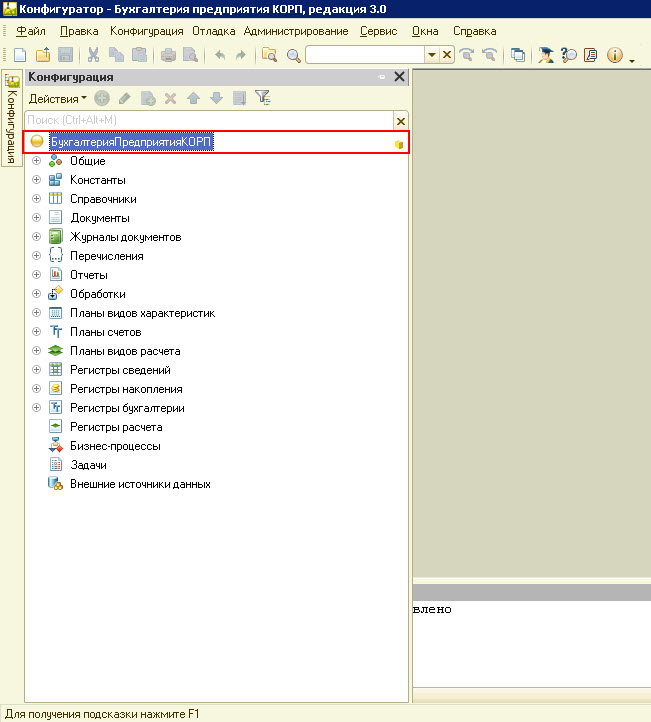
Task: Open the Справка menu
Action: click(475, 31)
